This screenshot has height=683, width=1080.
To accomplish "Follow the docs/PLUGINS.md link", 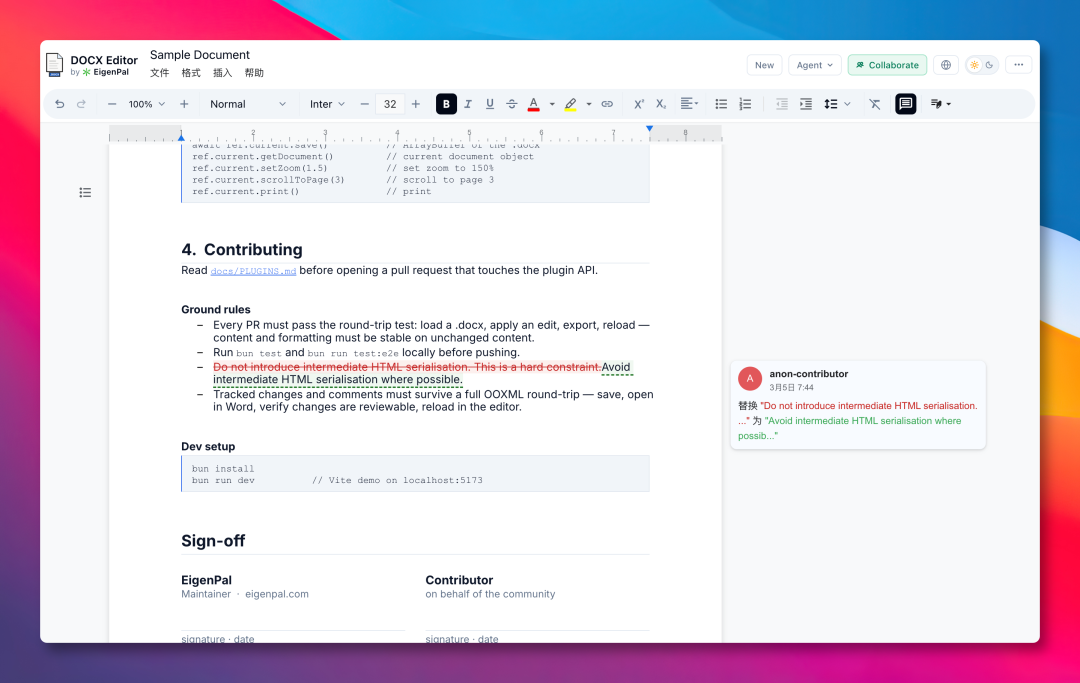I will click(x=253, y=271).
